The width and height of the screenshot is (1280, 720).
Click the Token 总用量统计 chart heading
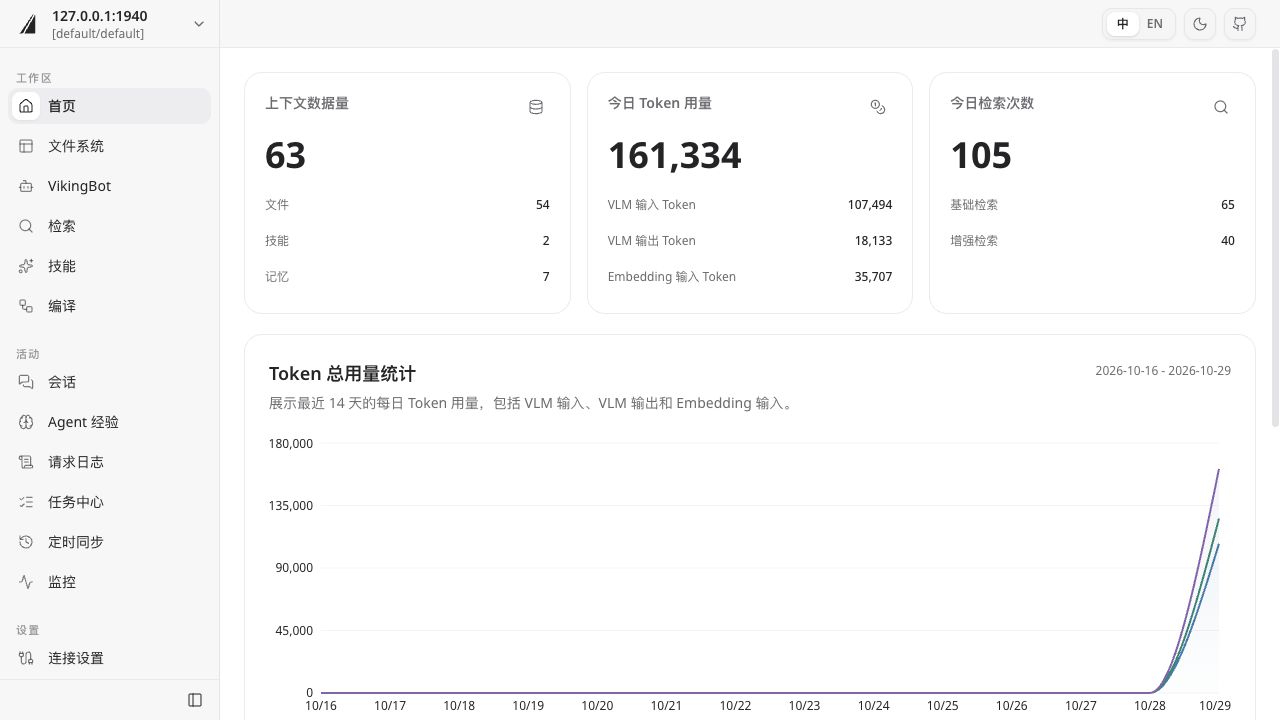pos(342,374)
